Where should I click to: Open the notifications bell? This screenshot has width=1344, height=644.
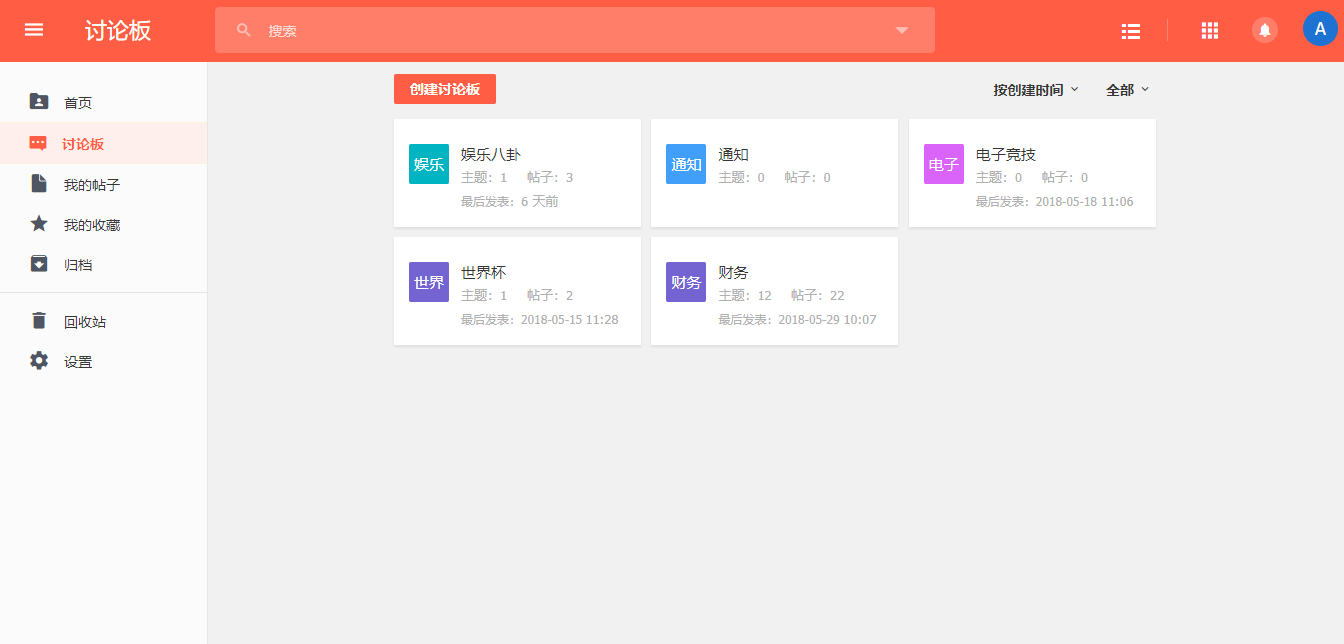pyautogui.click(x=1265, y=30)
